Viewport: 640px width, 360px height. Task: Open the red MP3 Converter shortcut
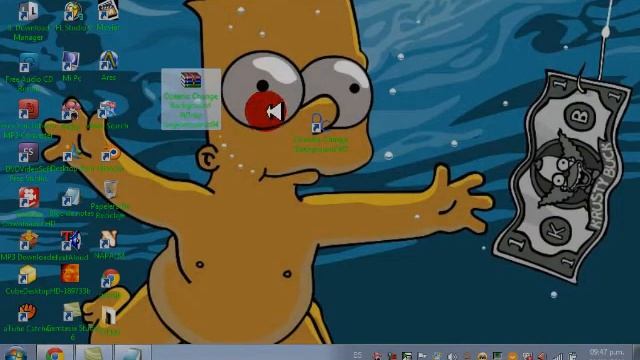[x=28, y=109]
